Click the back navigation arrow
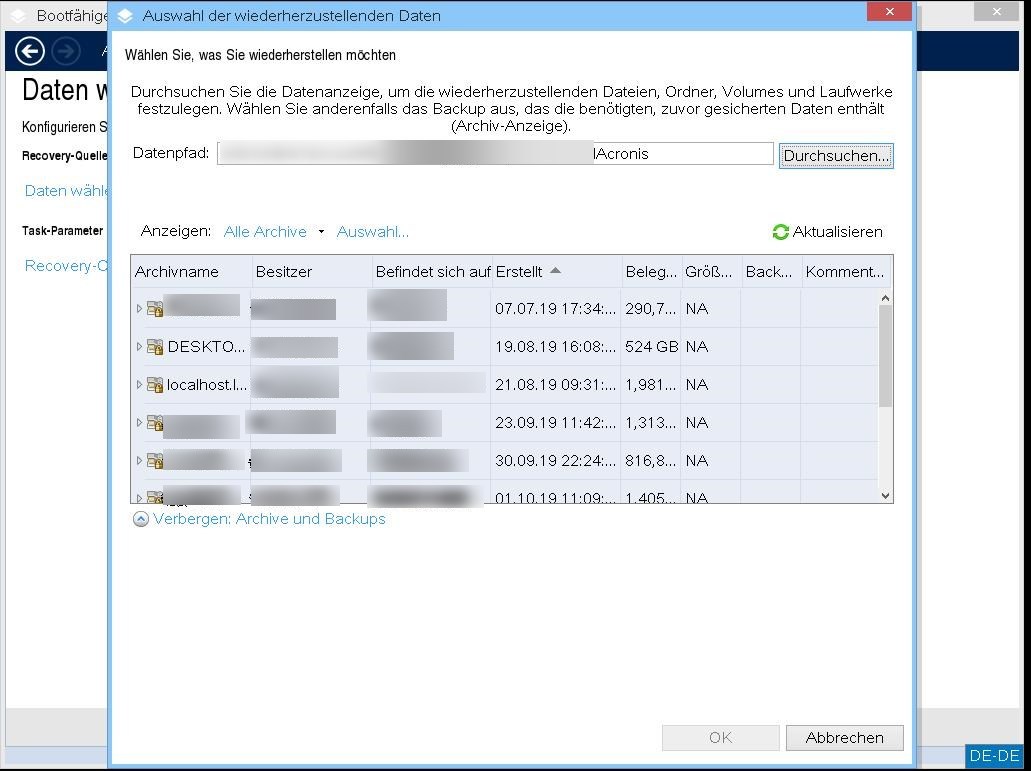The width and height of the screenshot is (1031, 771). point(29,51)
